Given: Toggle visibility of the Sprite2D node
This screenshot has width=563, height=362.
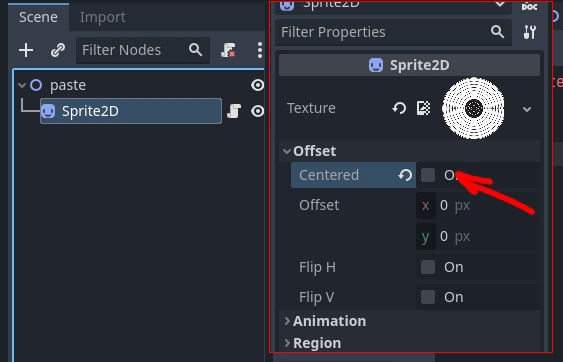Looking at the screenshot, I should (x=257, y=111).
